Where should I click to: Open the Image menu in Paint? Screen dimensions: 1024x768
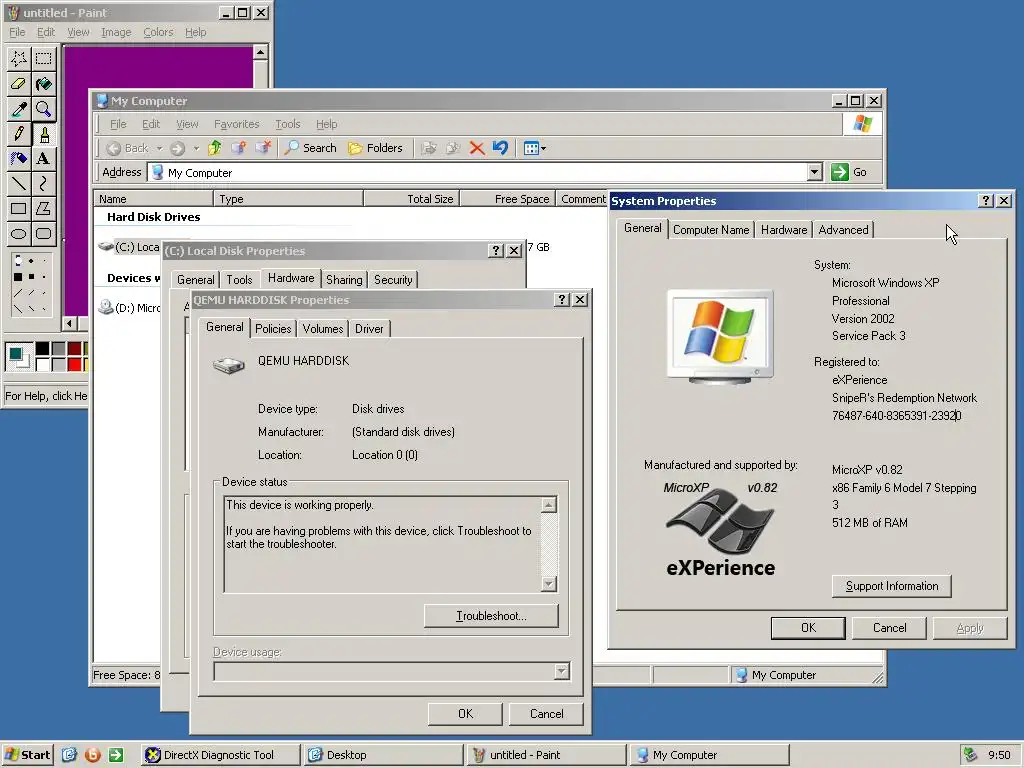pos(116,32)
